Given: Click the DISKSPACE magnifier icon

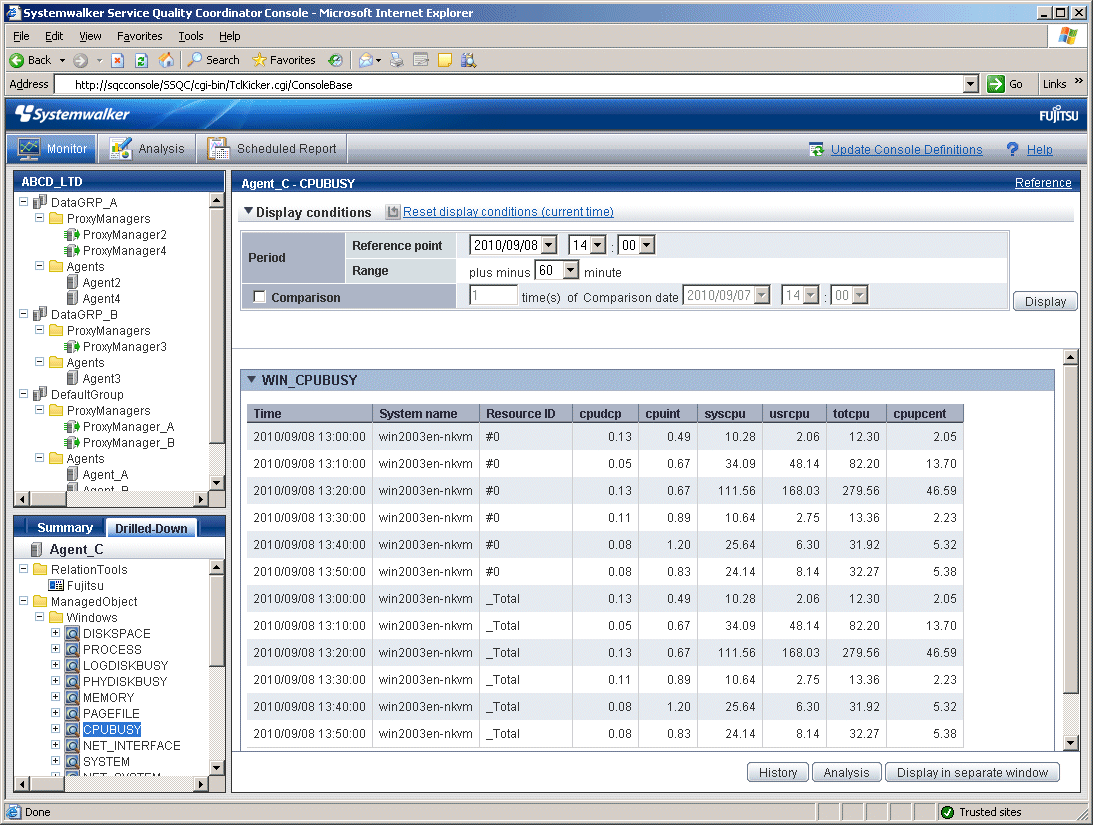Looking at the screenshot, I should [x=72, y=633].
